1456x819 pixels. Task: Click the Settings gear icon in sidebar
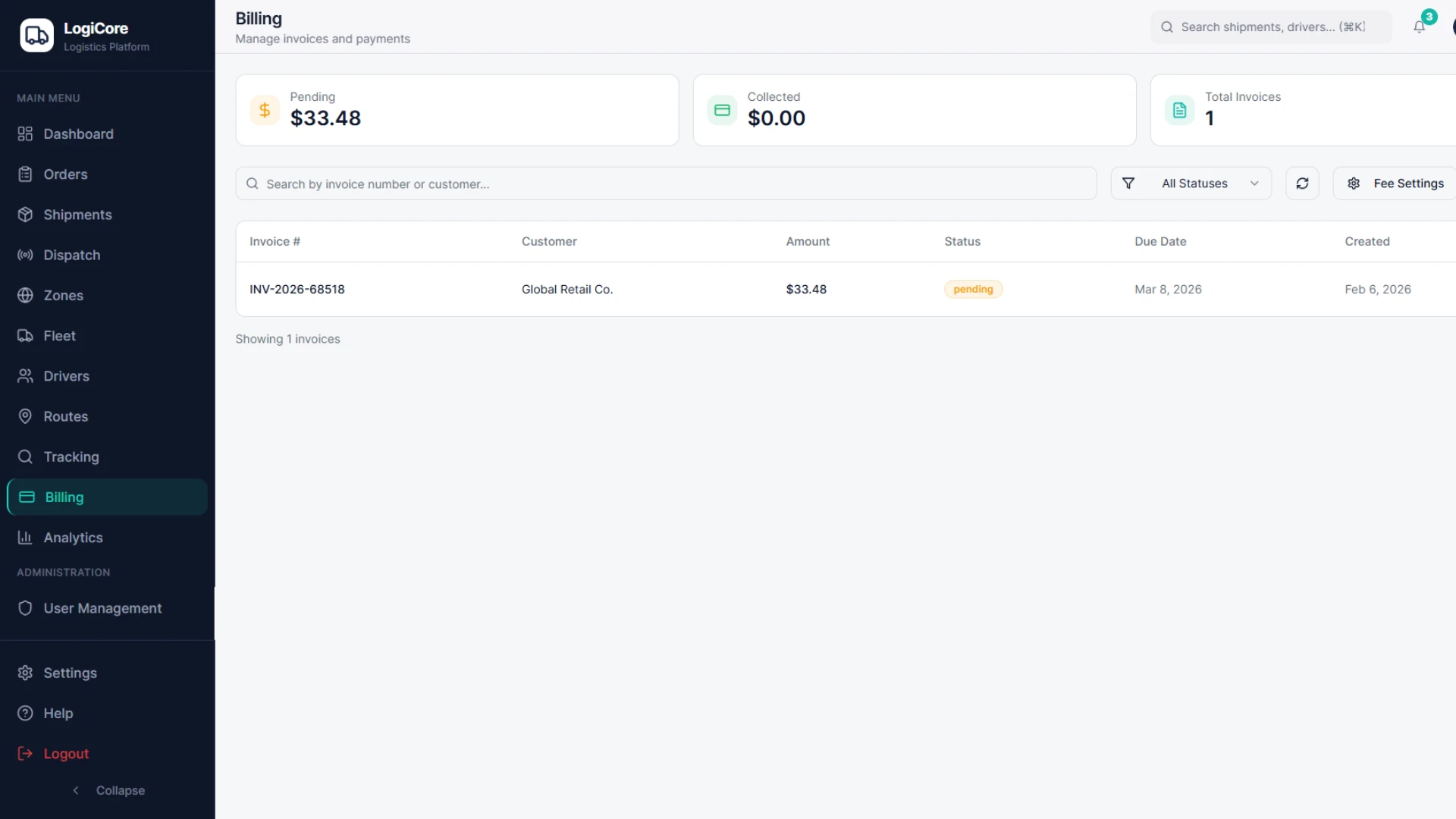(25, 673)
